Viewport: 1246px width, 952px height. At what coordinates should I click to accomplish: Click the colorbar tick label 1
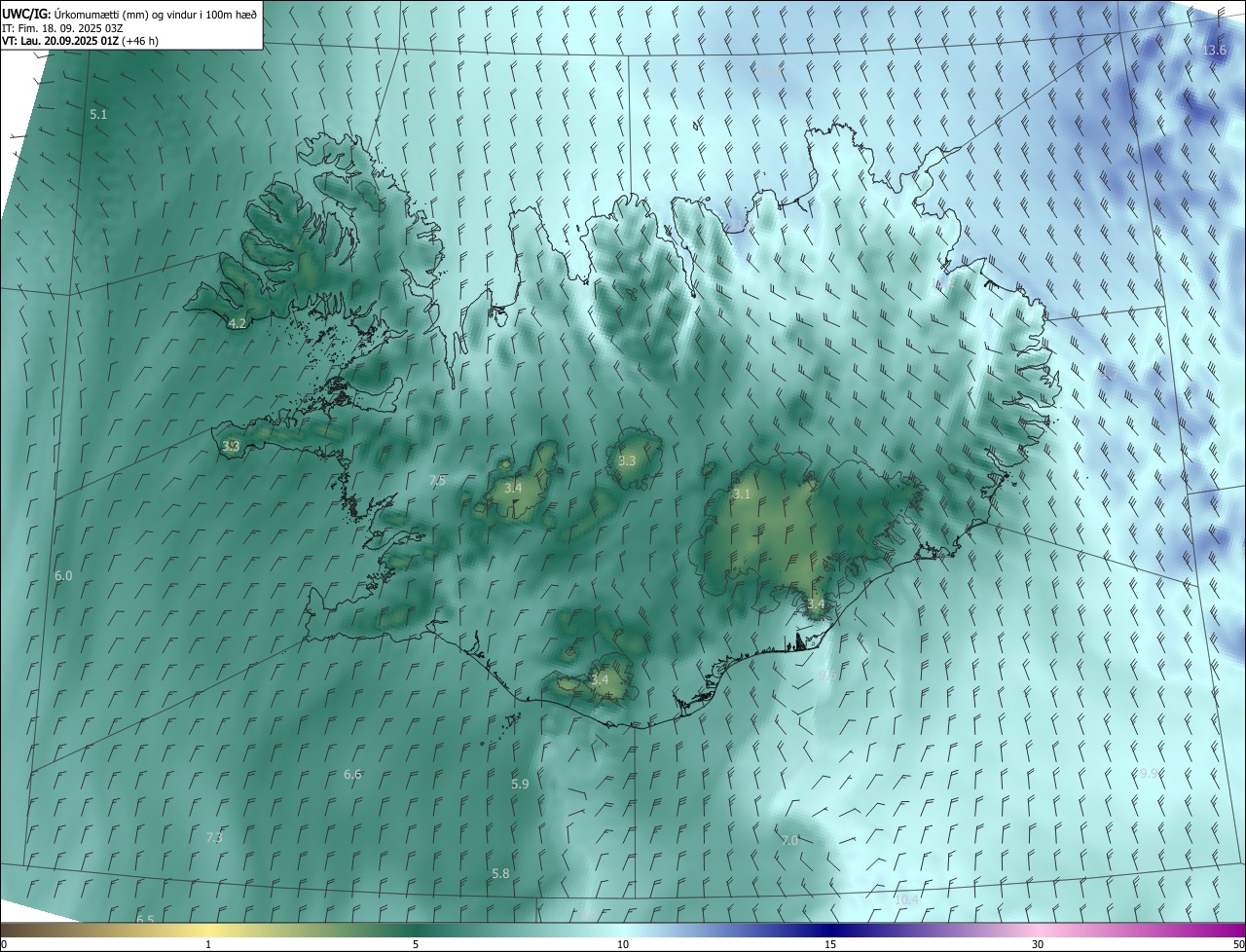coord(208,944)
